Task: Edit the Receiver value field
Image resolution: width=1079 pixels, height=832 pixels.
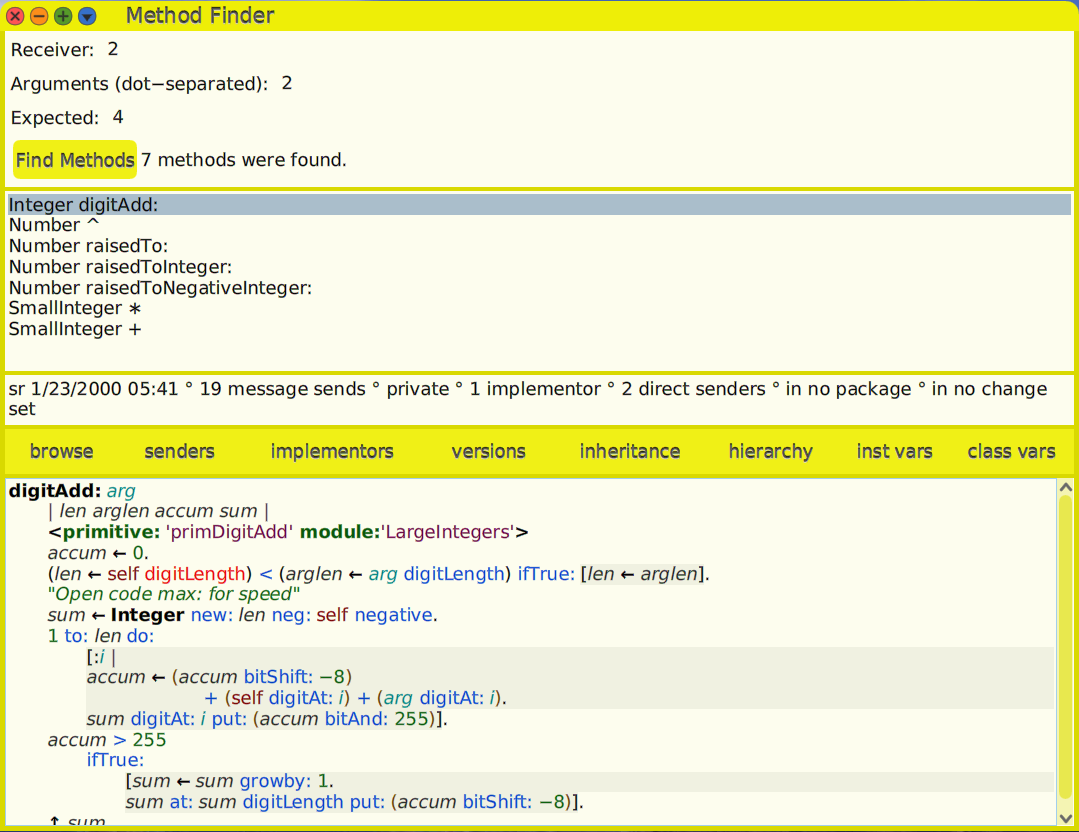Action: click(112, 49)
